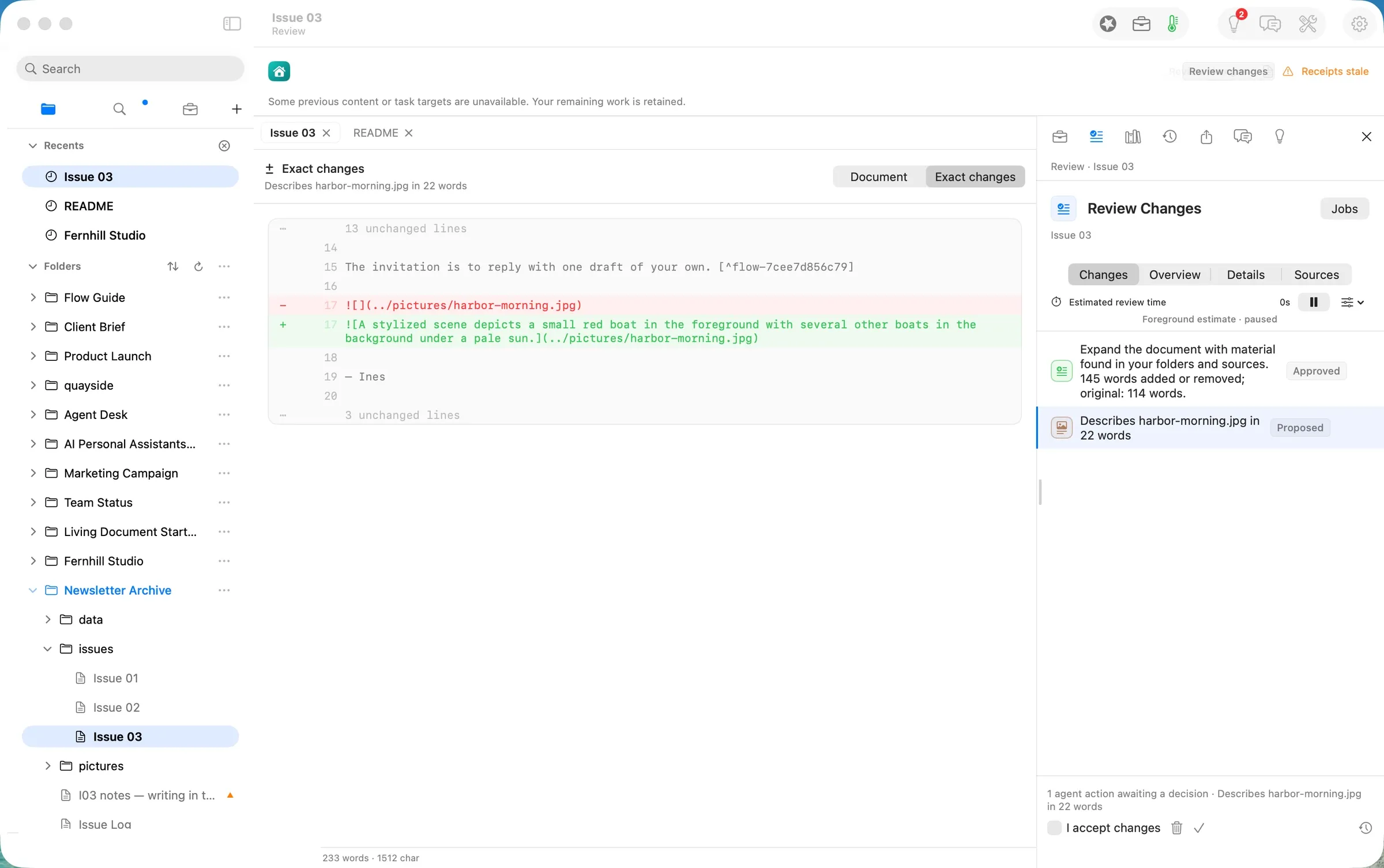Image resolution: width=1384 pixels, height=868 pixels.
Task: Click the green thermometer icon
Action: (1172, 24)
